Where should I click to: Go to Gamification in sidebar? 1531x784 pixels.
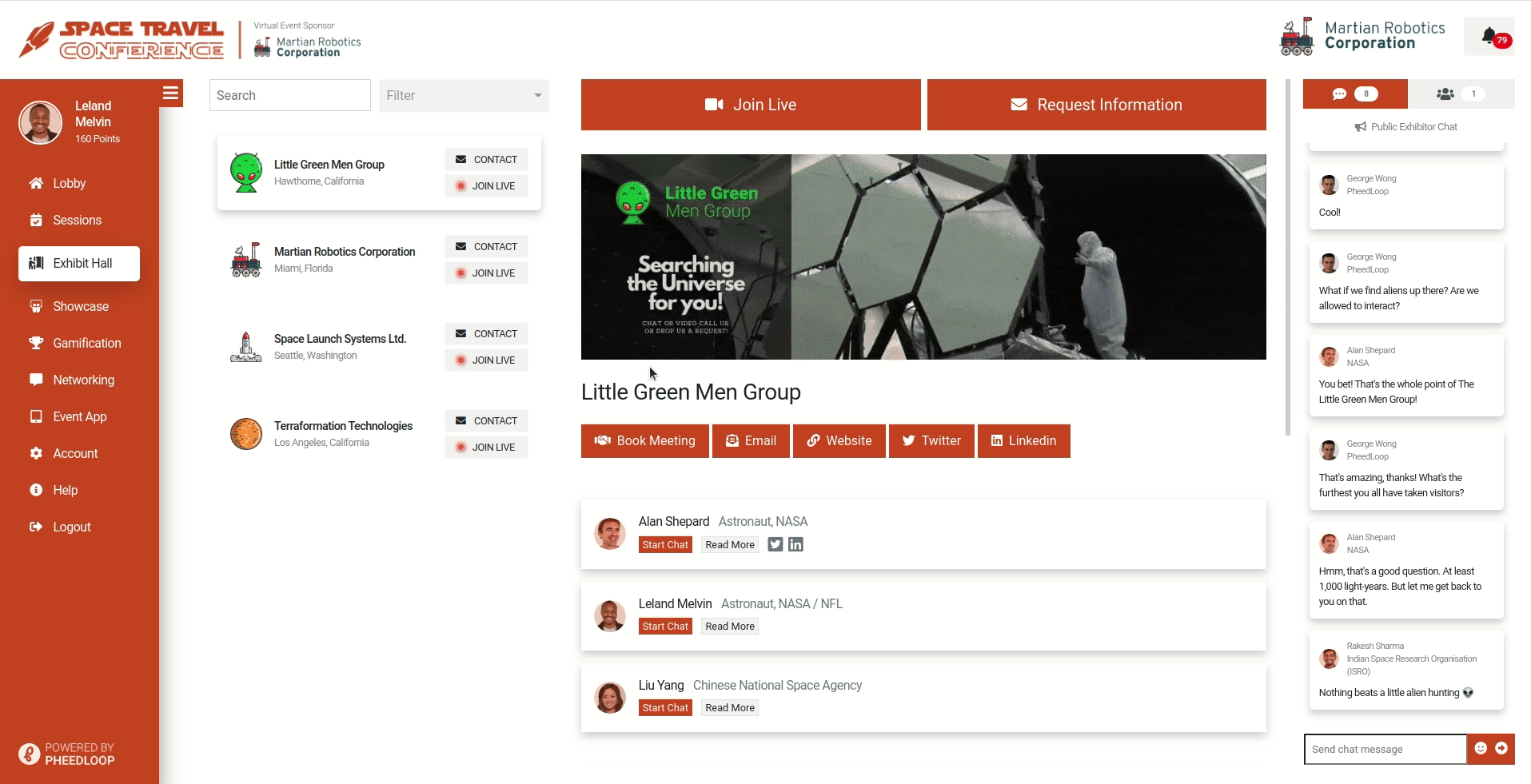coord(86,344)
